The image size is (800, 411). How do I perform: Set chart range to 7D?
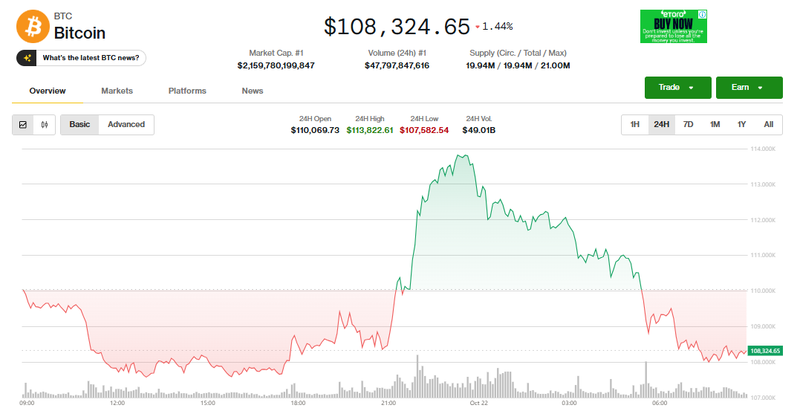click(688, 125)
